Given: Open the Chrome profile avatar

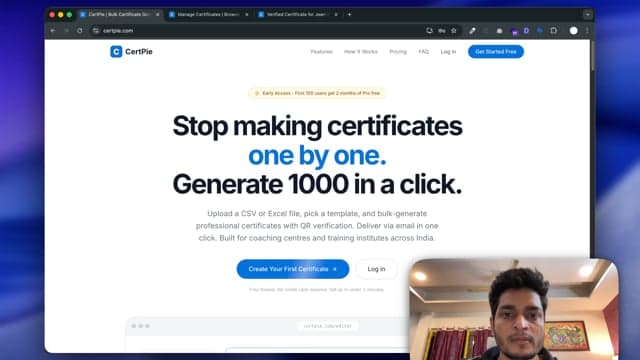Looking at the screenshot, I should (x=573, y=31).
